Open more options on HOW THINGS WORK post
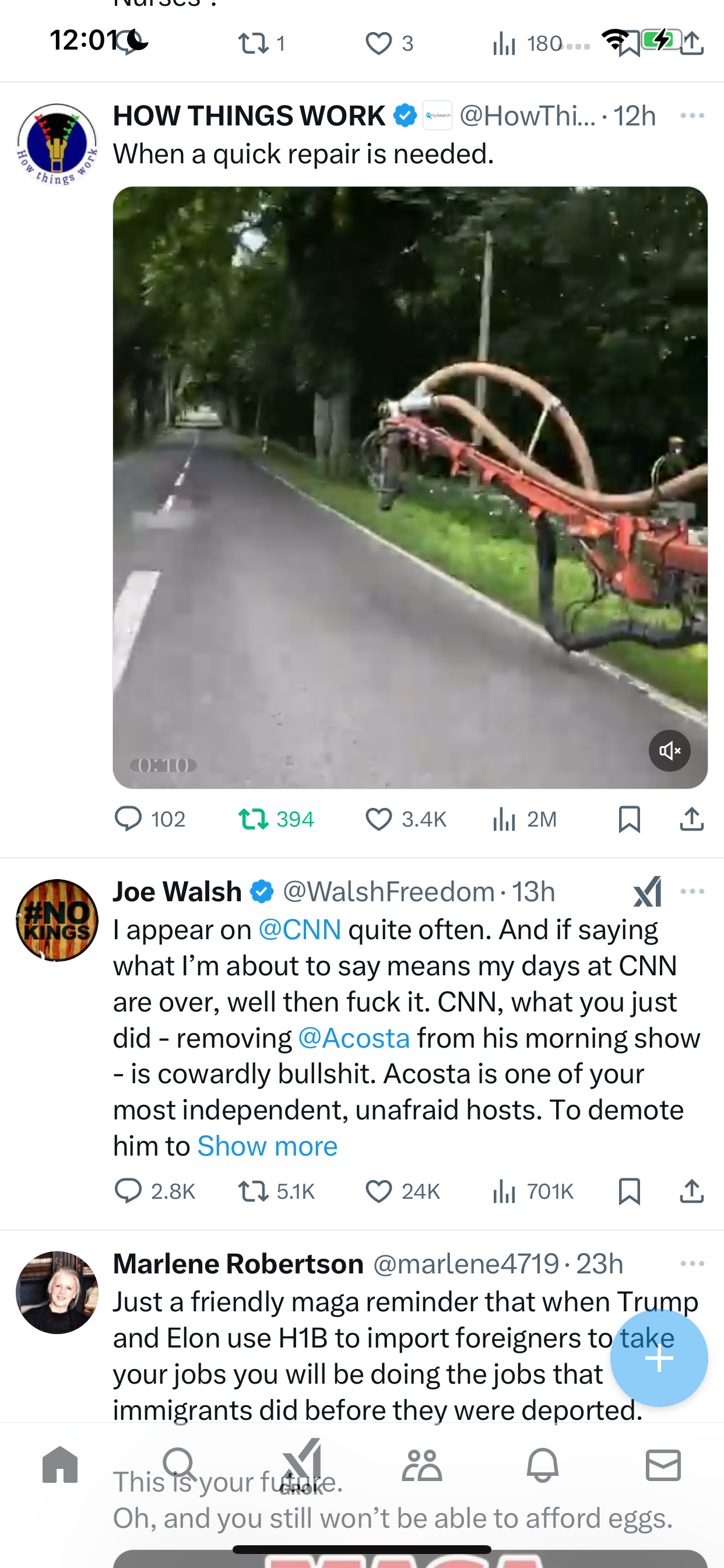Image resolution: width=724 pixels, height=1568 pixels. (693, 116)
